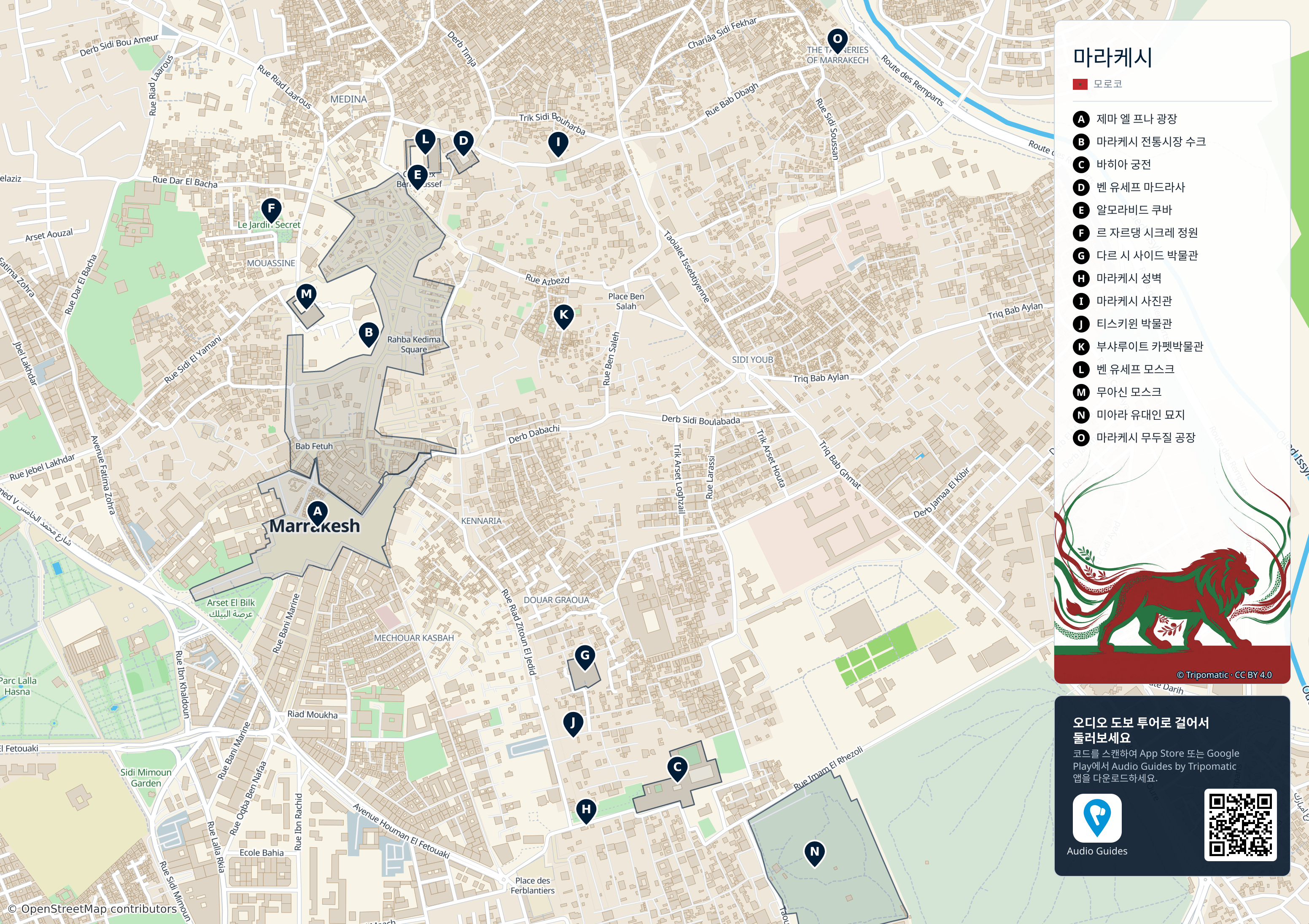This screenshot has height=924, width=1309.
Task: Click the Audio Guides app icon
Action: coord(1097,818)
